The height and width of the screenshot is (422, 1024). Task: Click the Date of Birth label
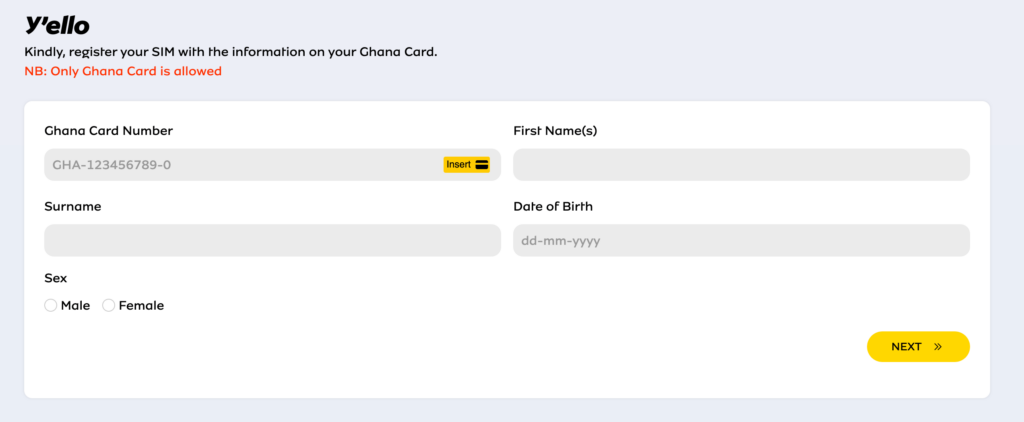pyautogui.click(x=552, y=206)
